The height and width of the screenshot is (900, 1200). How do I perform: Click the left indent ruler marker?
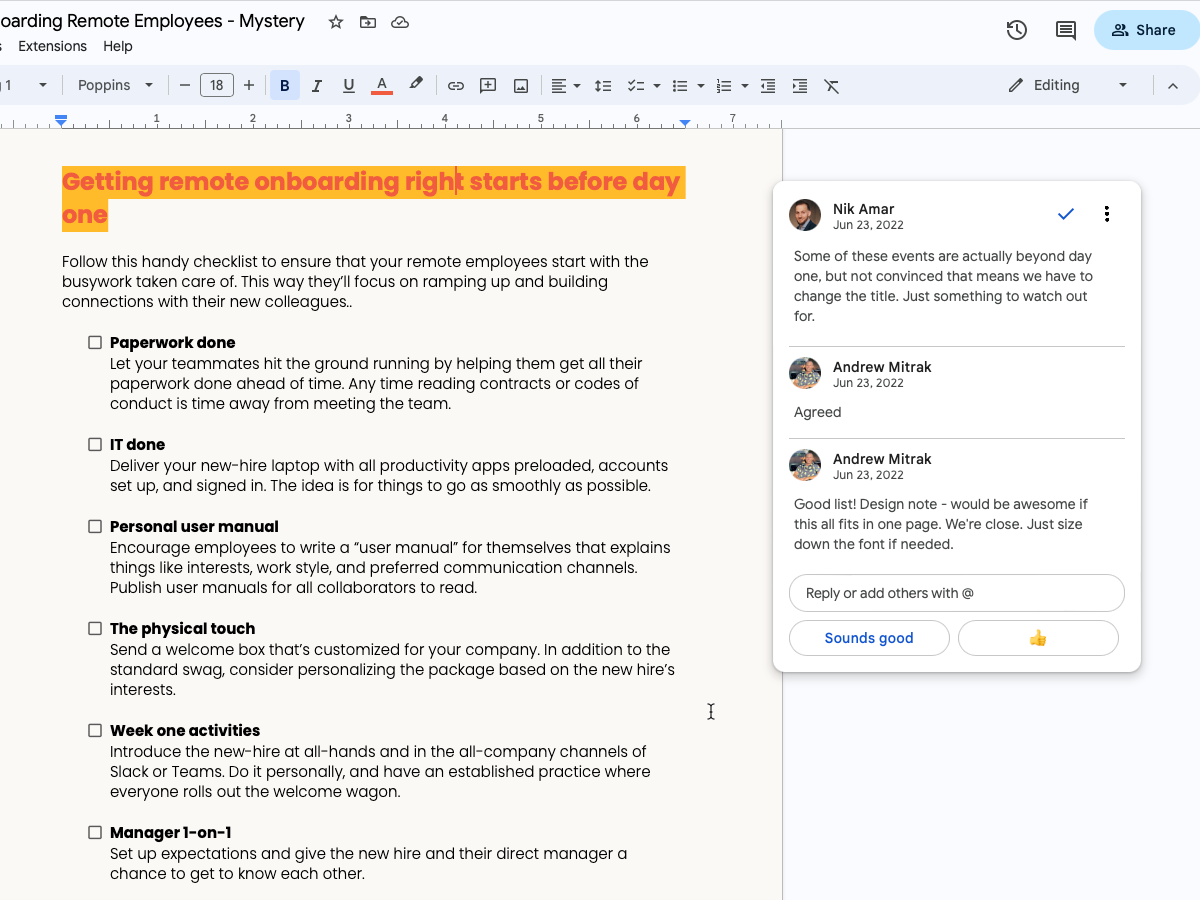pyautogui.click(x=61, y=120)
